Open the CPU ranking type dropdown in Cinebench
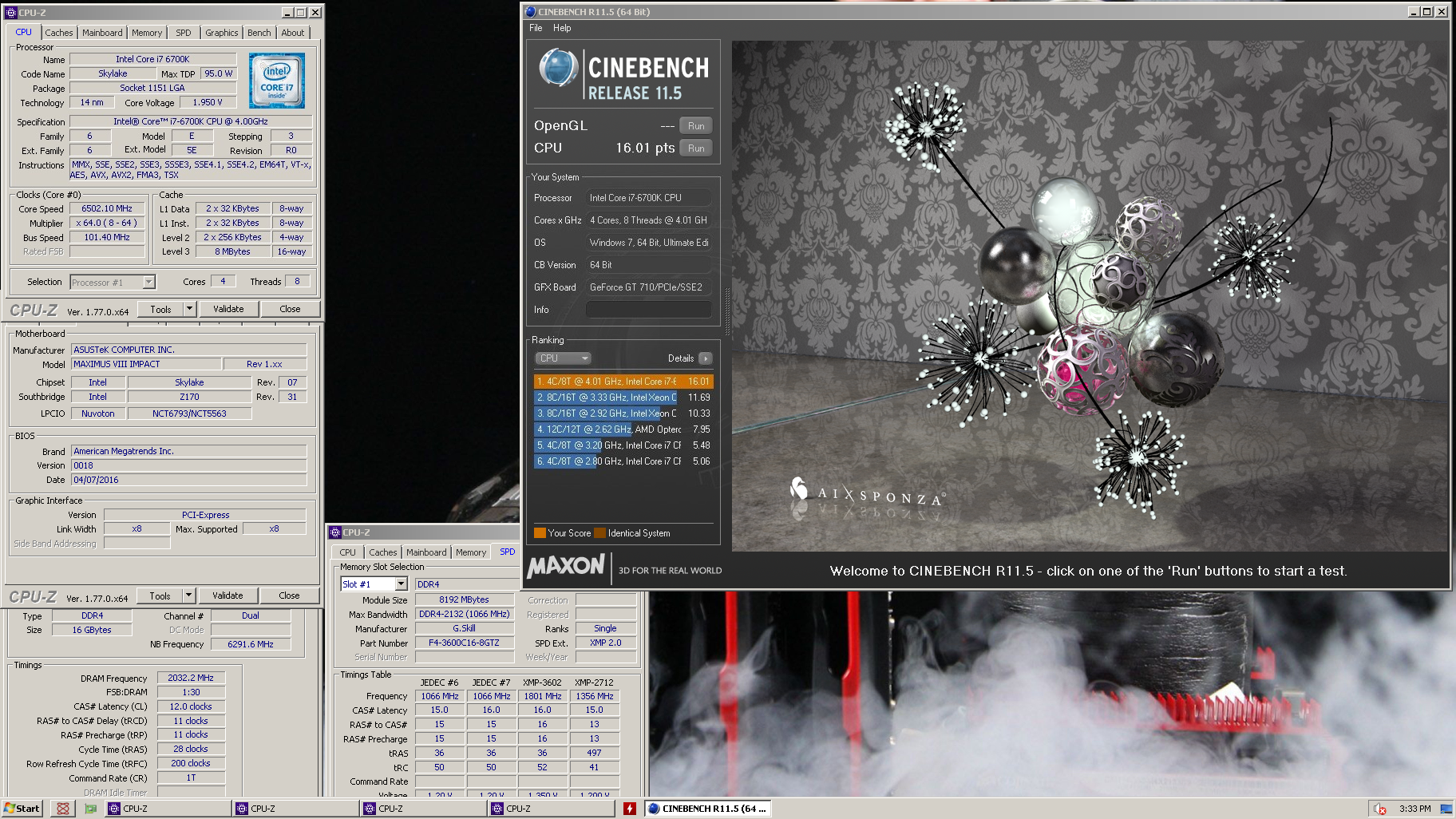The image size is (1456, 819). (x=563, y=358)
